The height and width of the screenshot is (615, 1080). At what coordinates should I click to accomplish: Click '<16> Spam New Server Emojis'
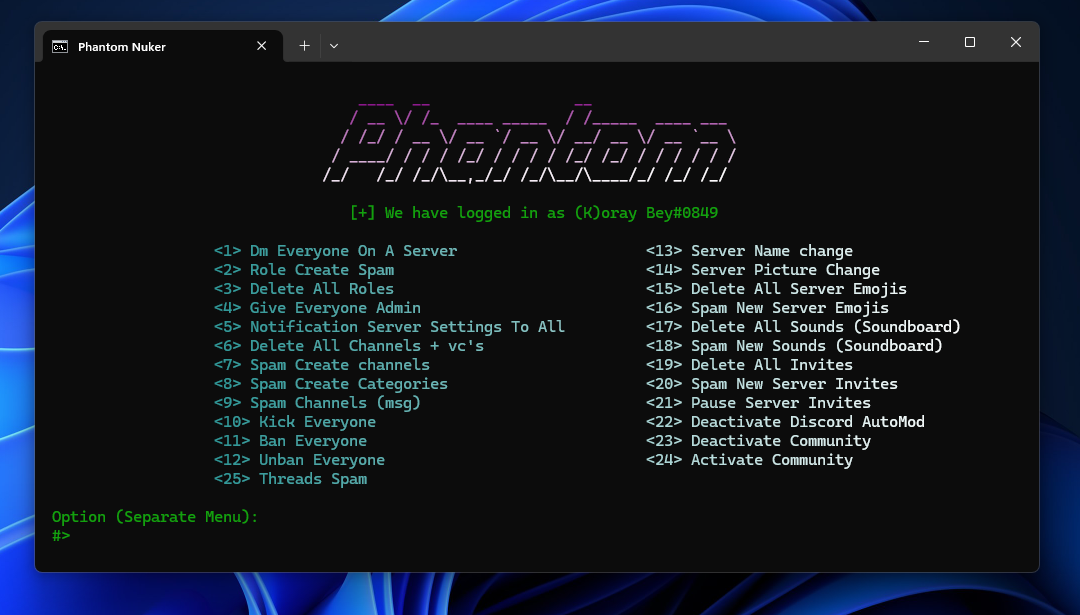coord(767,308)
